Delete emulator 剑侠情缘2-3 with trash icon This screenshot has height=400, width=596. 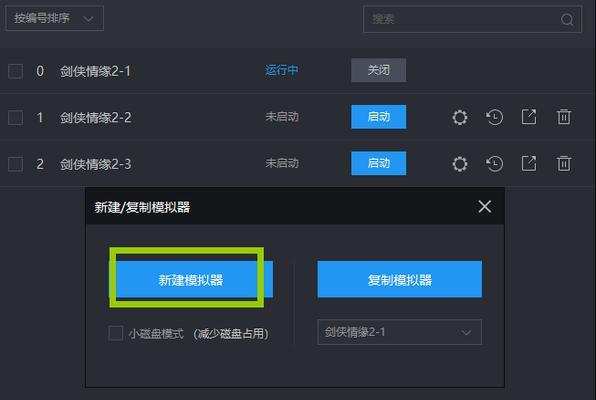pyautogui.click(x=564, y=163)
